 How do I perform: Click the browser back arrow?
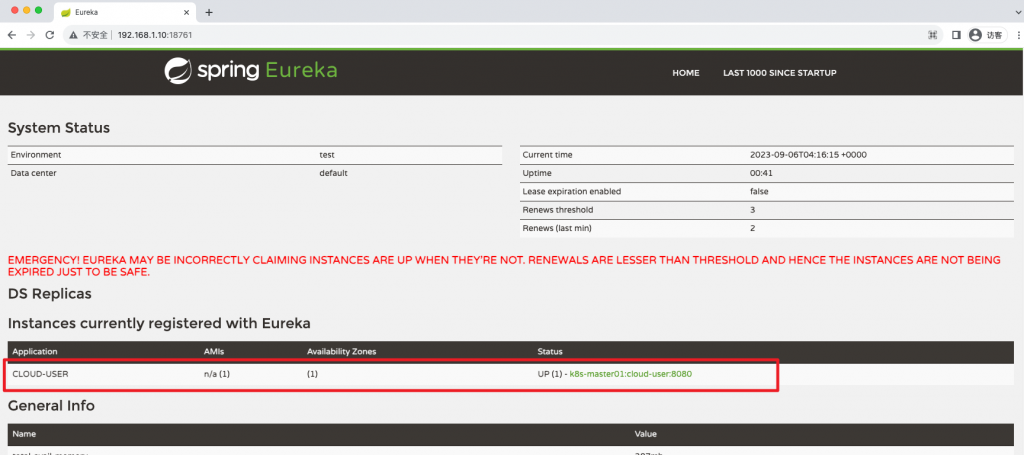pos(12,35)
